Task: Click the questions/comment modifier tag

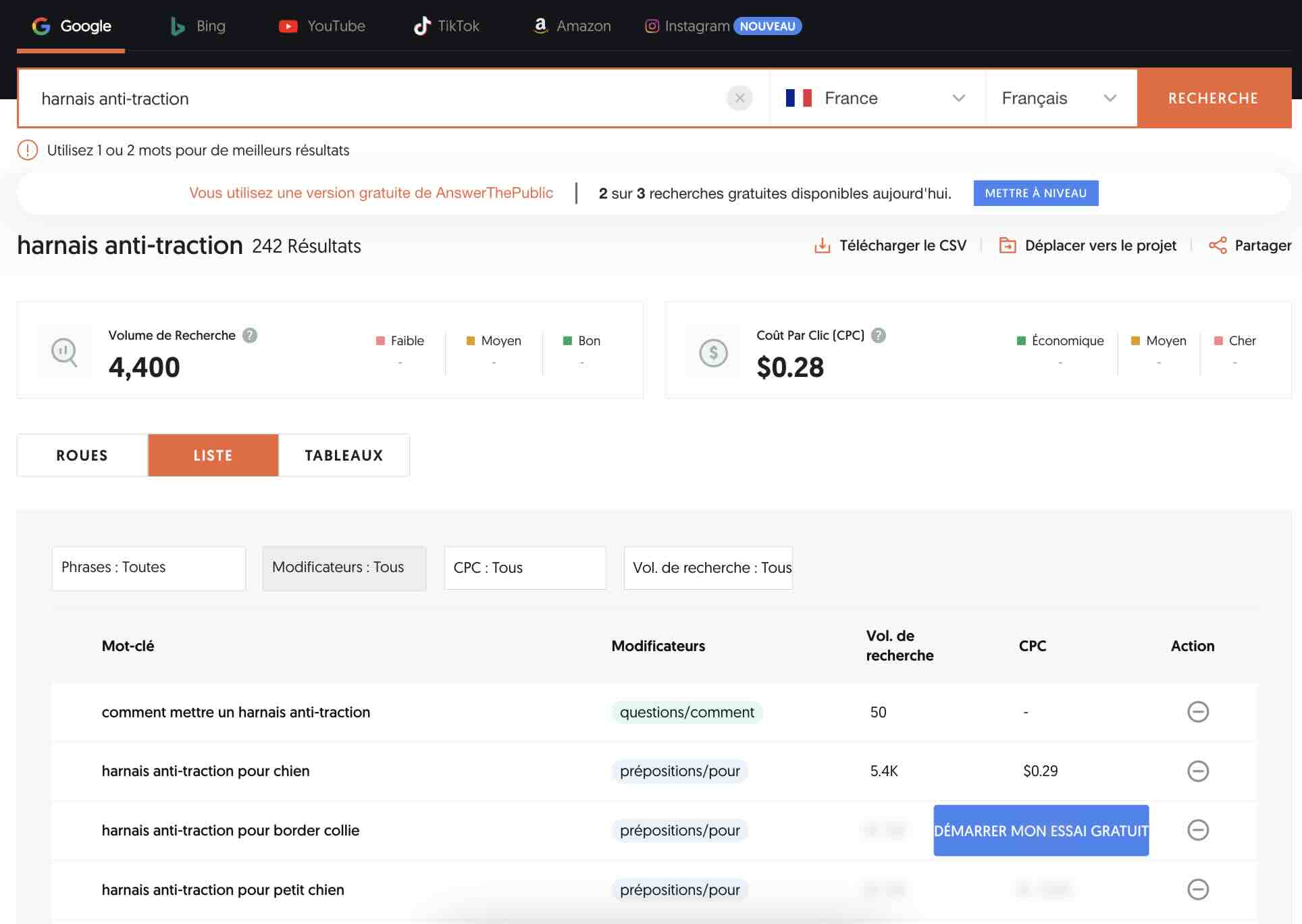Action: tap(687, 713)
